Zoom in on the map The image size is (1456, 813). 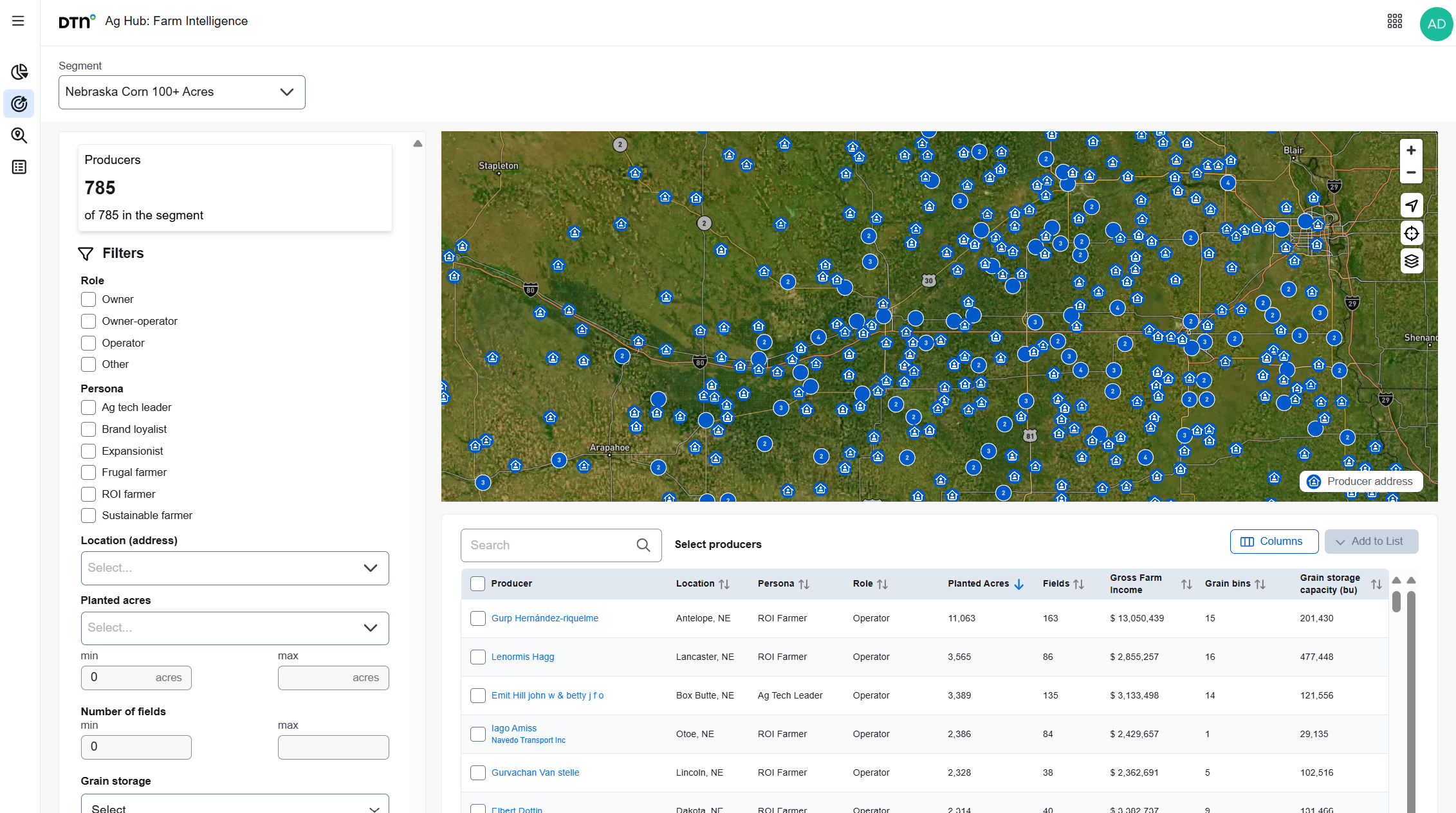(x=1411, y=151)
